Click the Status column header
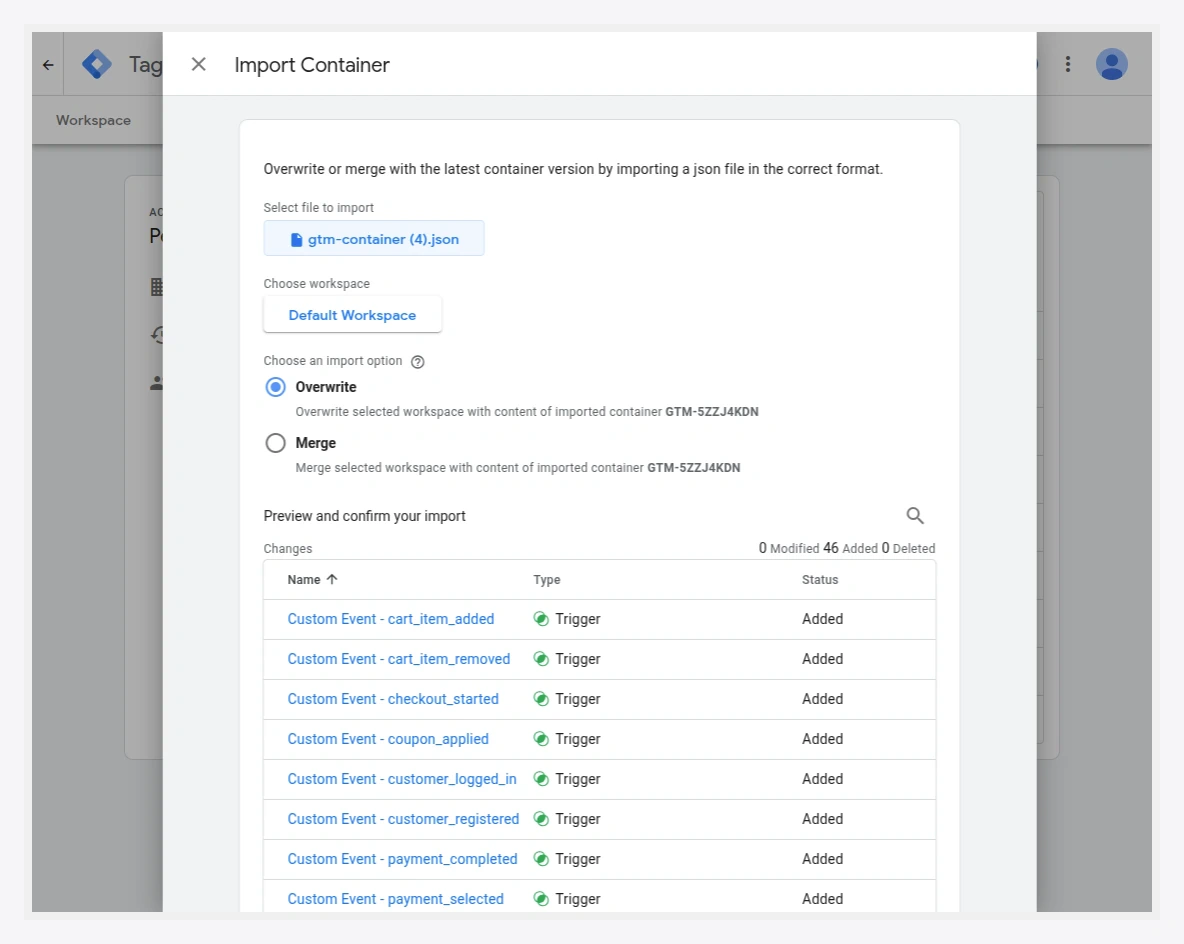This screenshot has height=944, width=1184. [x=820, y=580]
